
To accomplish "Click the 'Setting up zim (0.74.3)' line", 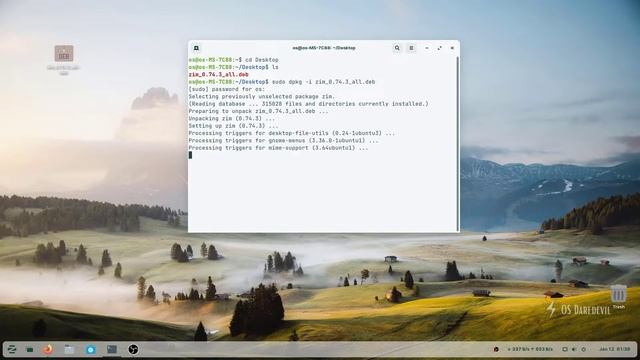I will 233,126.
